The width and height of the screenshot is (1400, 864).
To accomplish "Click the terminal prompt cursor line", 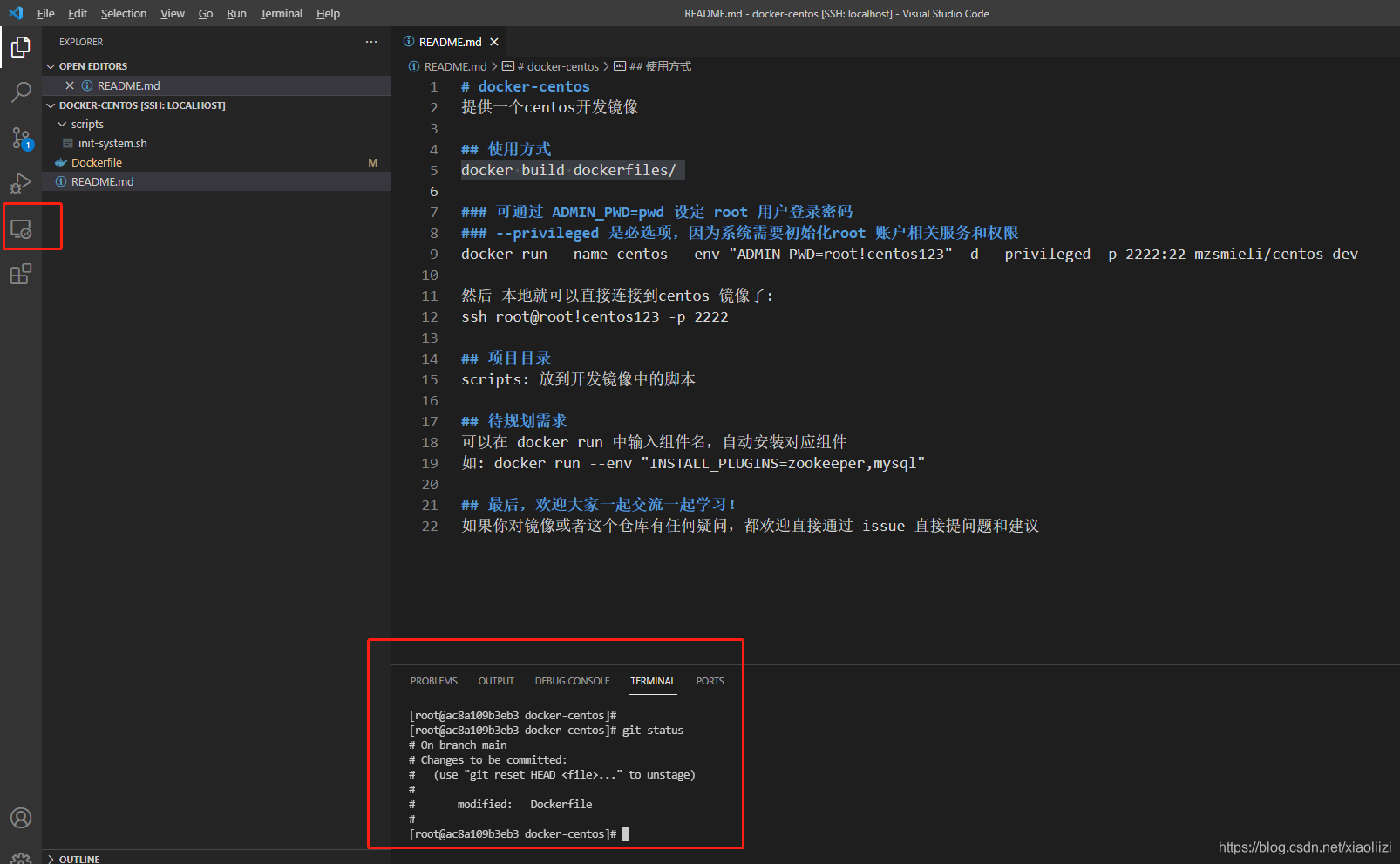I will [x=518, y=834].
